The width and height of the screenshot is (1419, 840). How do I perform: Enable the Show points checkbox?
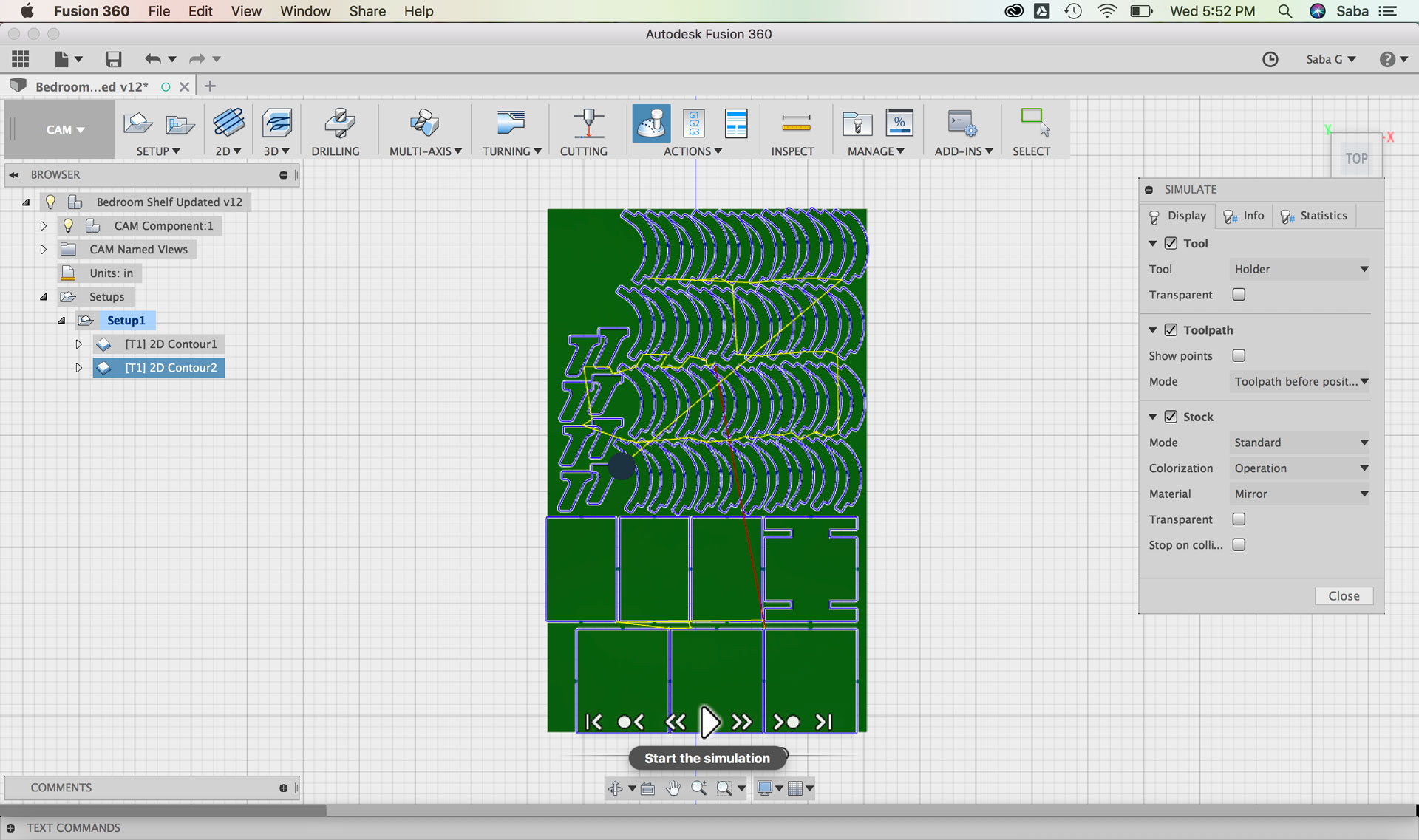[x=1239, y=355]
